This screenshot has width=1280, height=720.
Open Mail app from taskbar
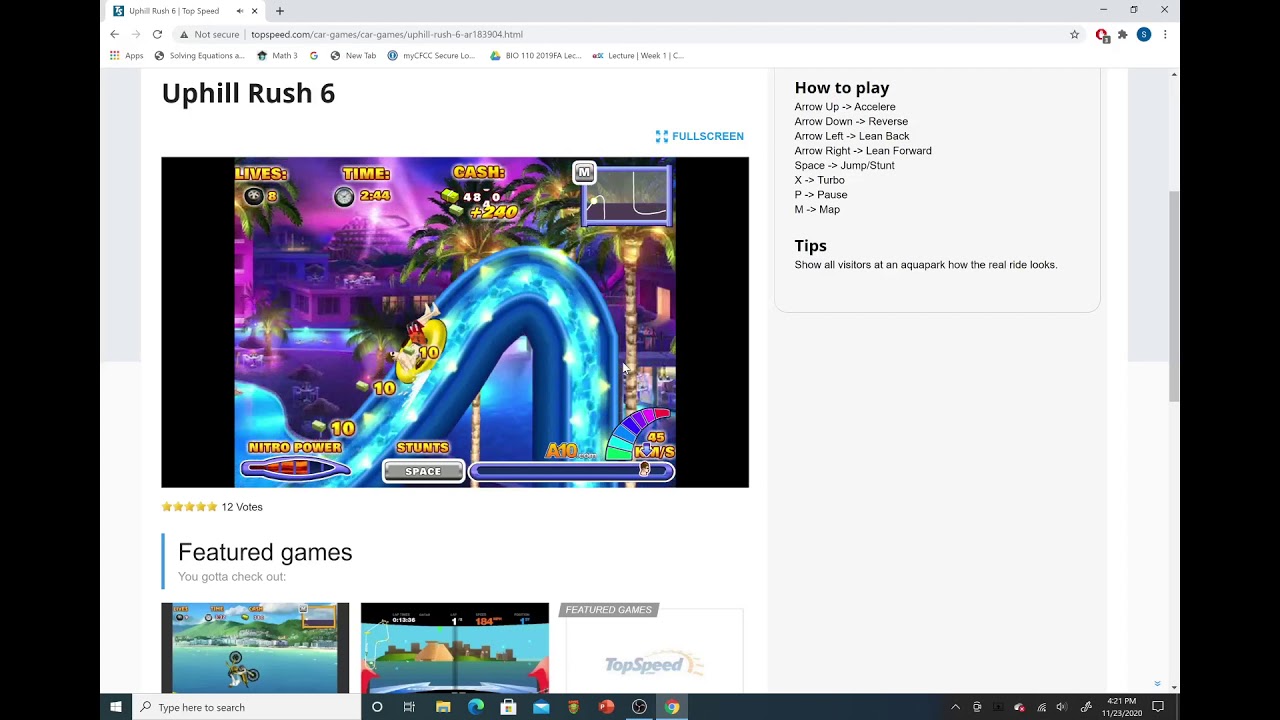pos(541,707)
